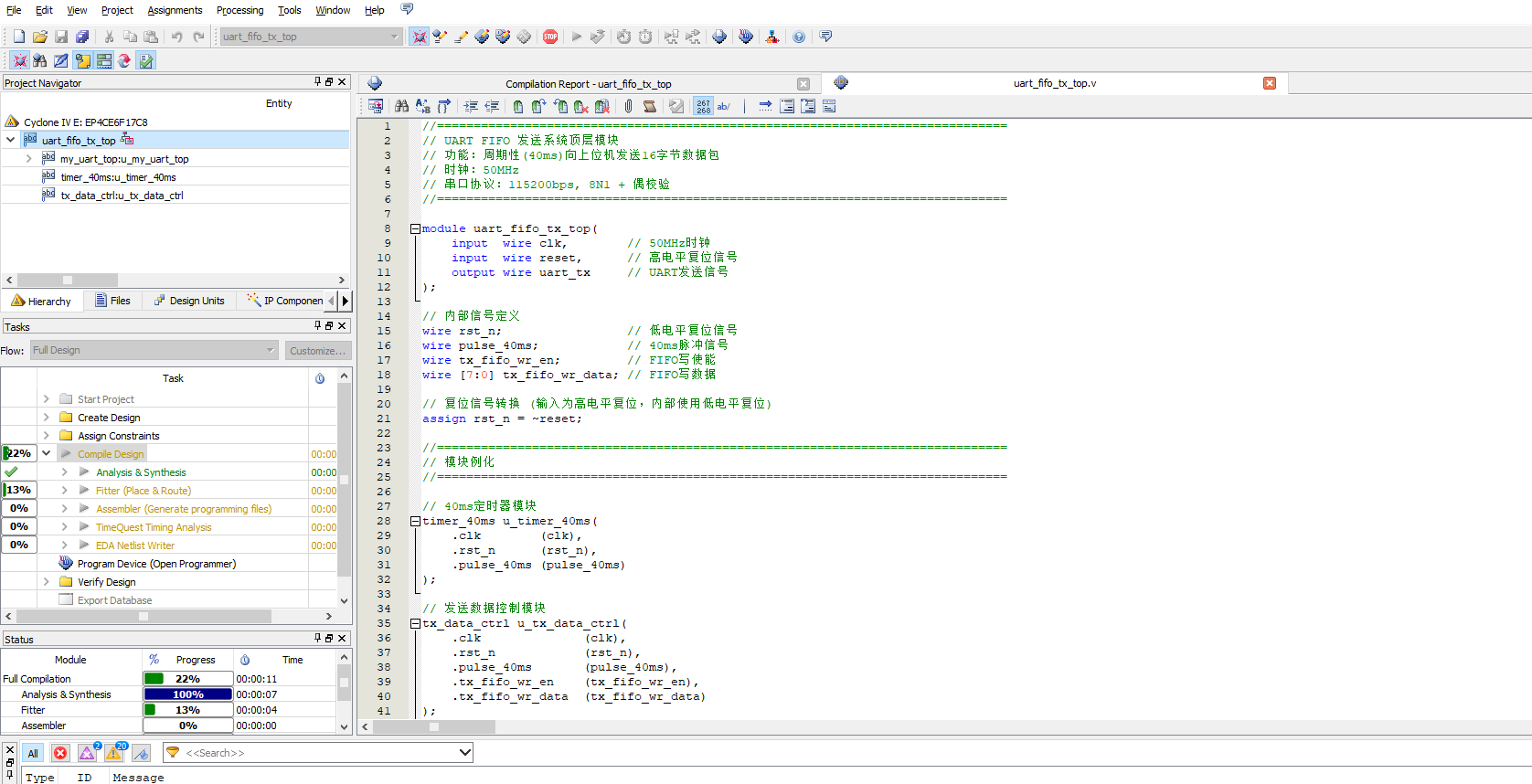
Task: Click the Full Compilation 22% progress bar
Action: point(188,679)
